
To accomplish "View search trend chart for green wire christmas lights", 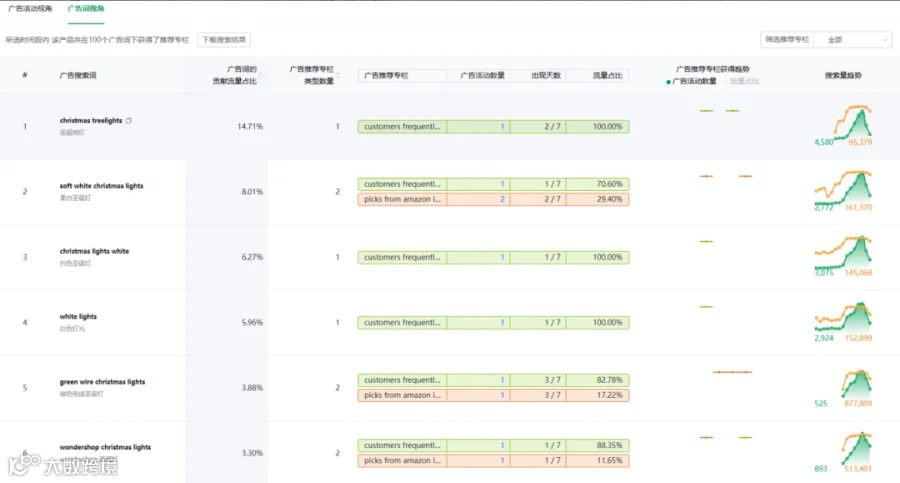I will click(843, 388).
